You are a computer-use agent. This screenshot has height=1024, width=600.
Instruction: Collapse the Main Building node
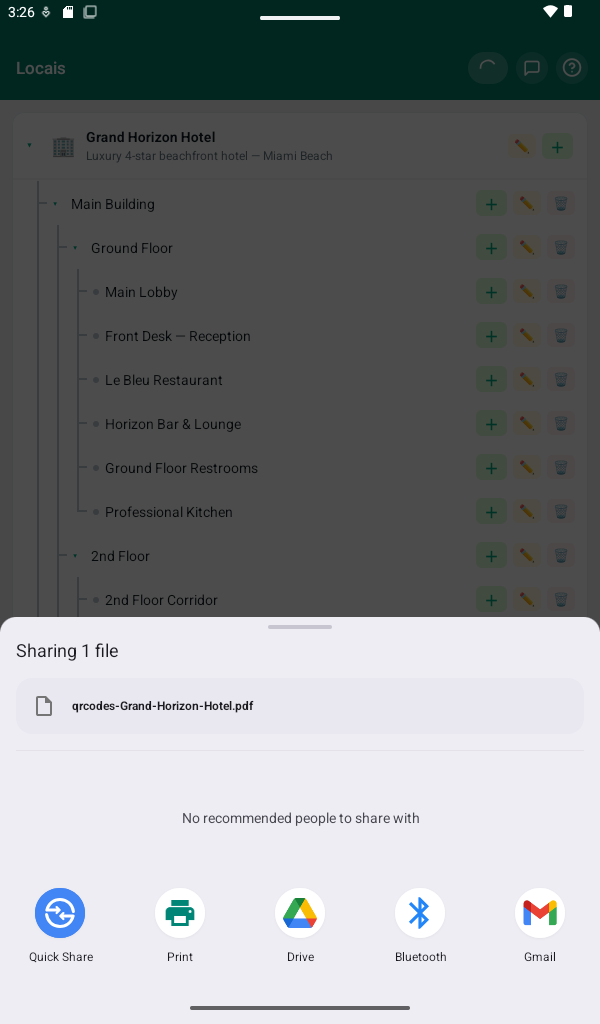point(55,204)
